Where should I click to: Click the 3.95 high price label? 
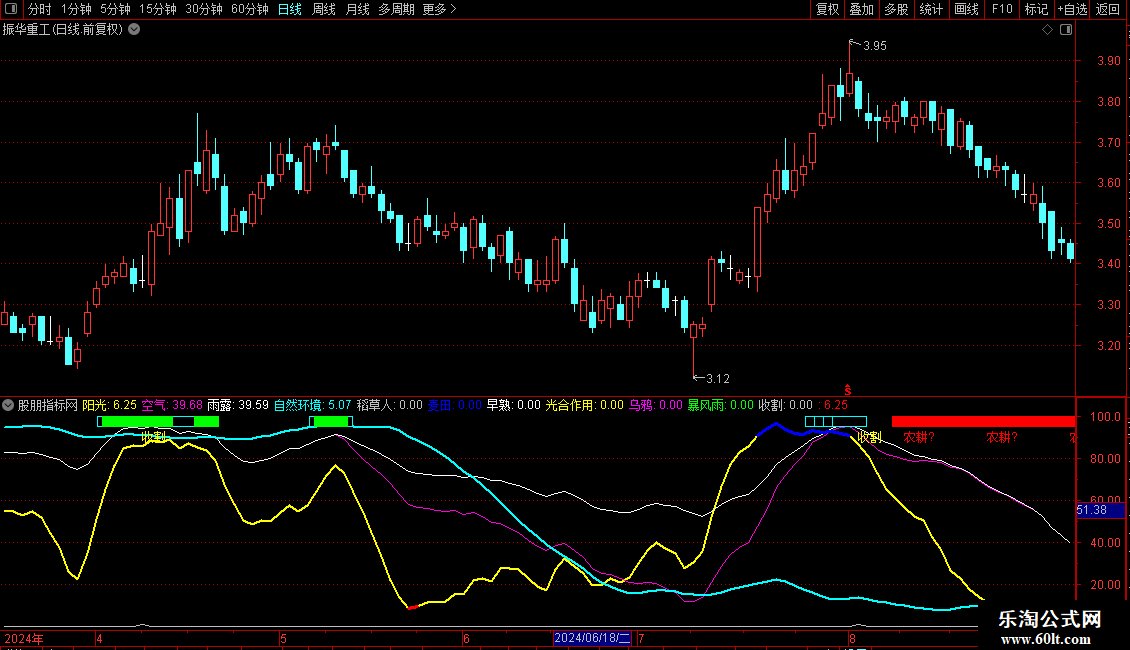874,46
